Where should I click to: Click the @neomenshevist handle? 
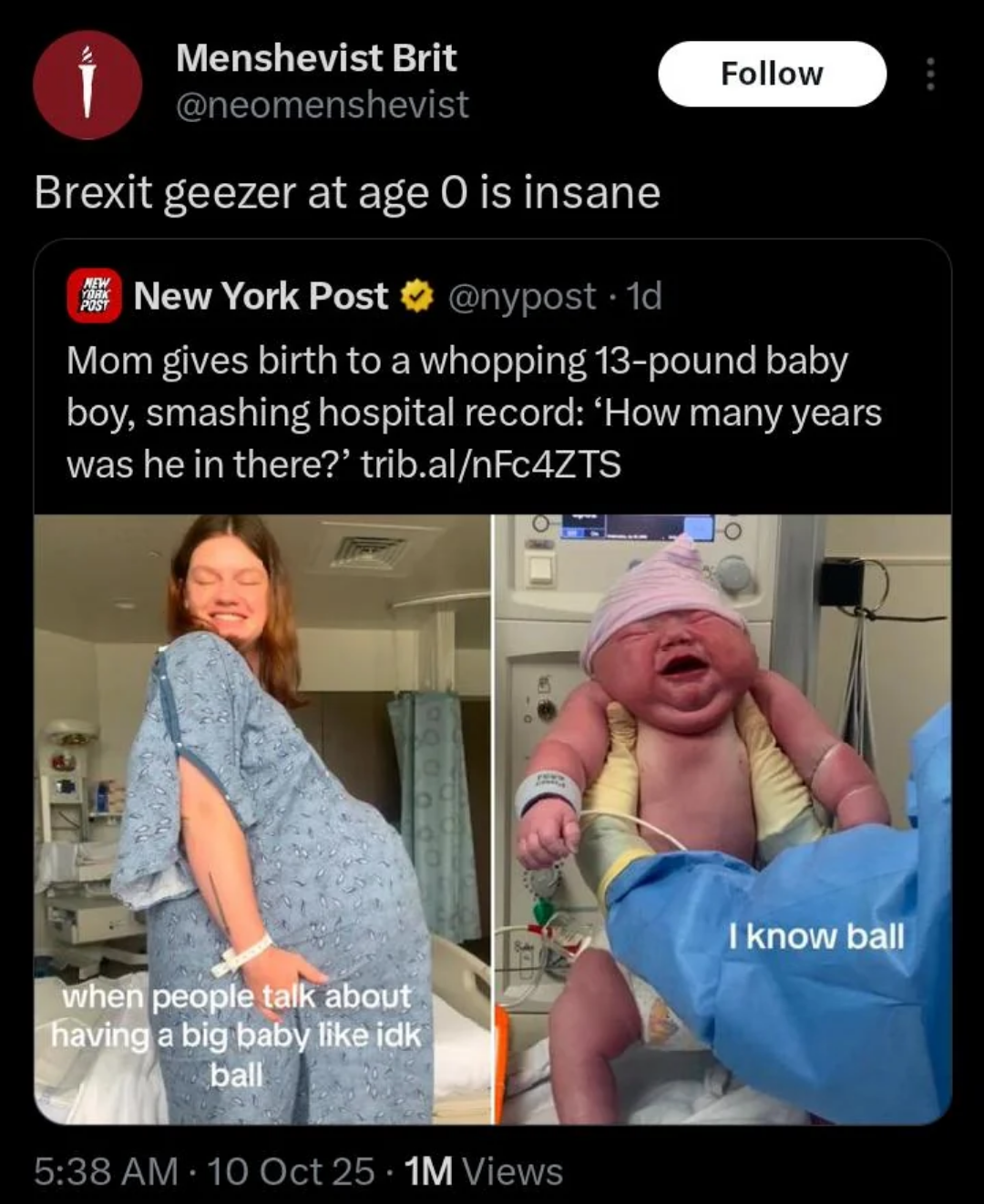tap(322, 106)
